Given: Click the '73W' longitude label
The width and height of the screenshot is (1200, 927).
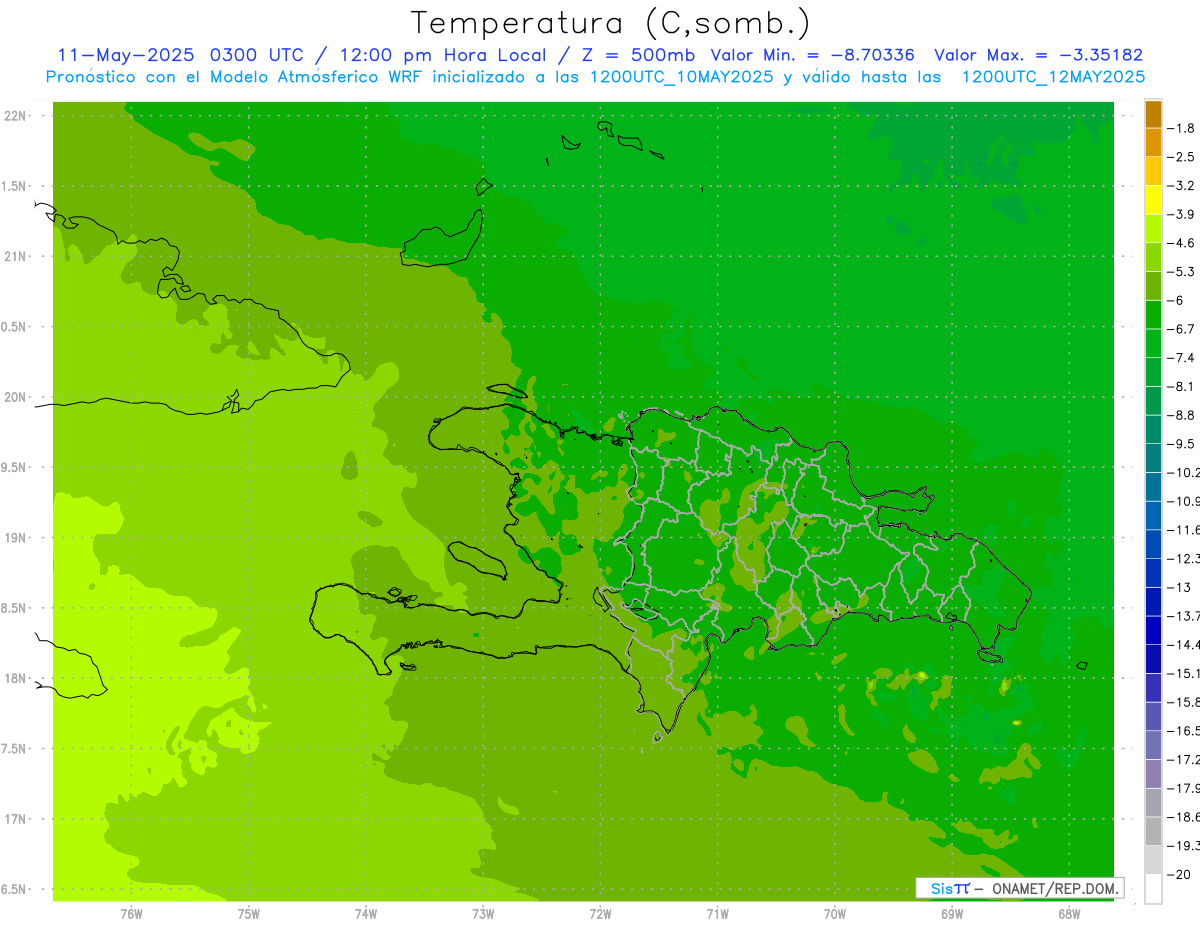Looking at the screenshot, I should tap(483, 913).
